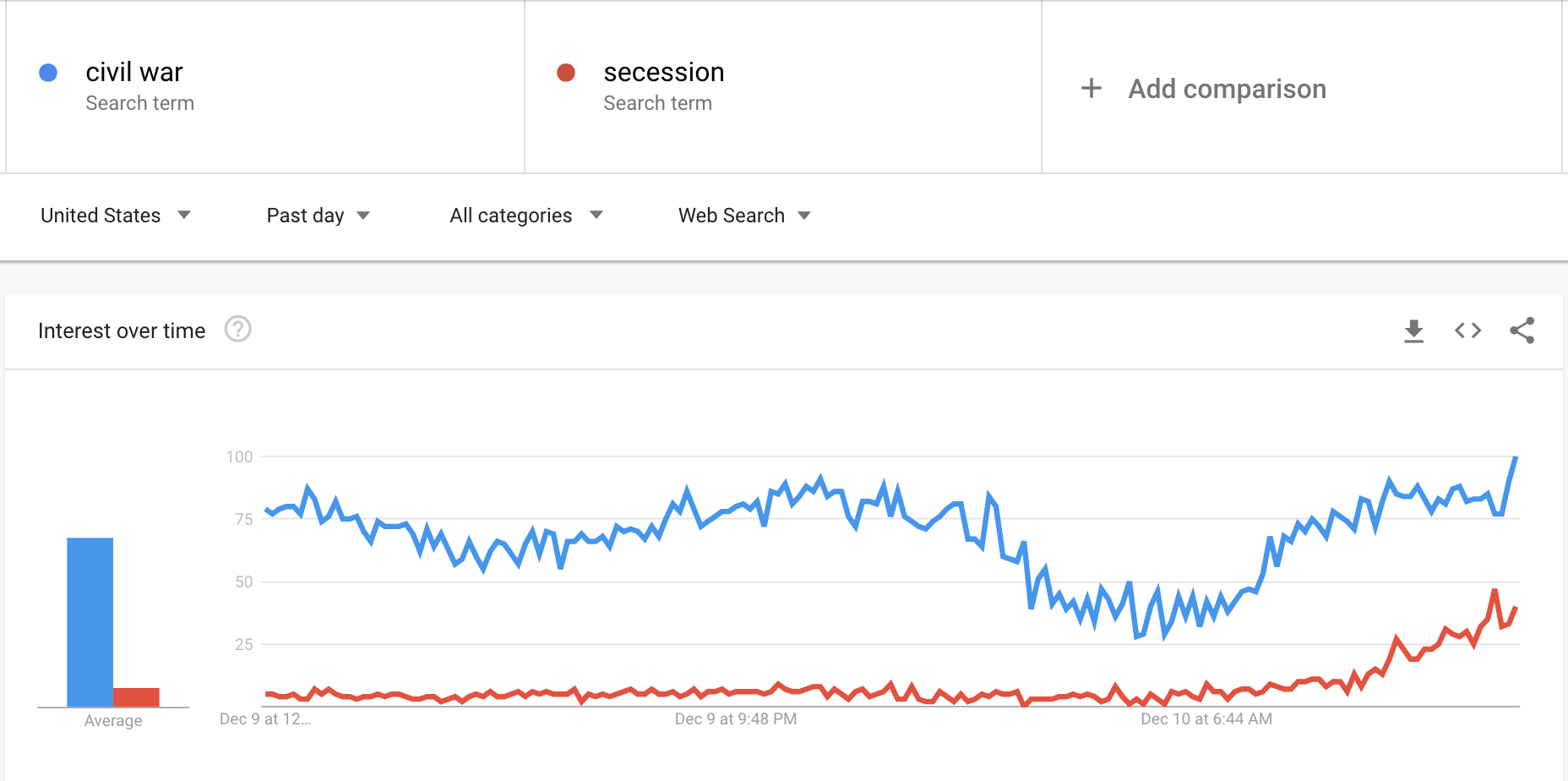Click the plus icon to add comparison
The image size is (1568, 781).
coord(1092,88)
